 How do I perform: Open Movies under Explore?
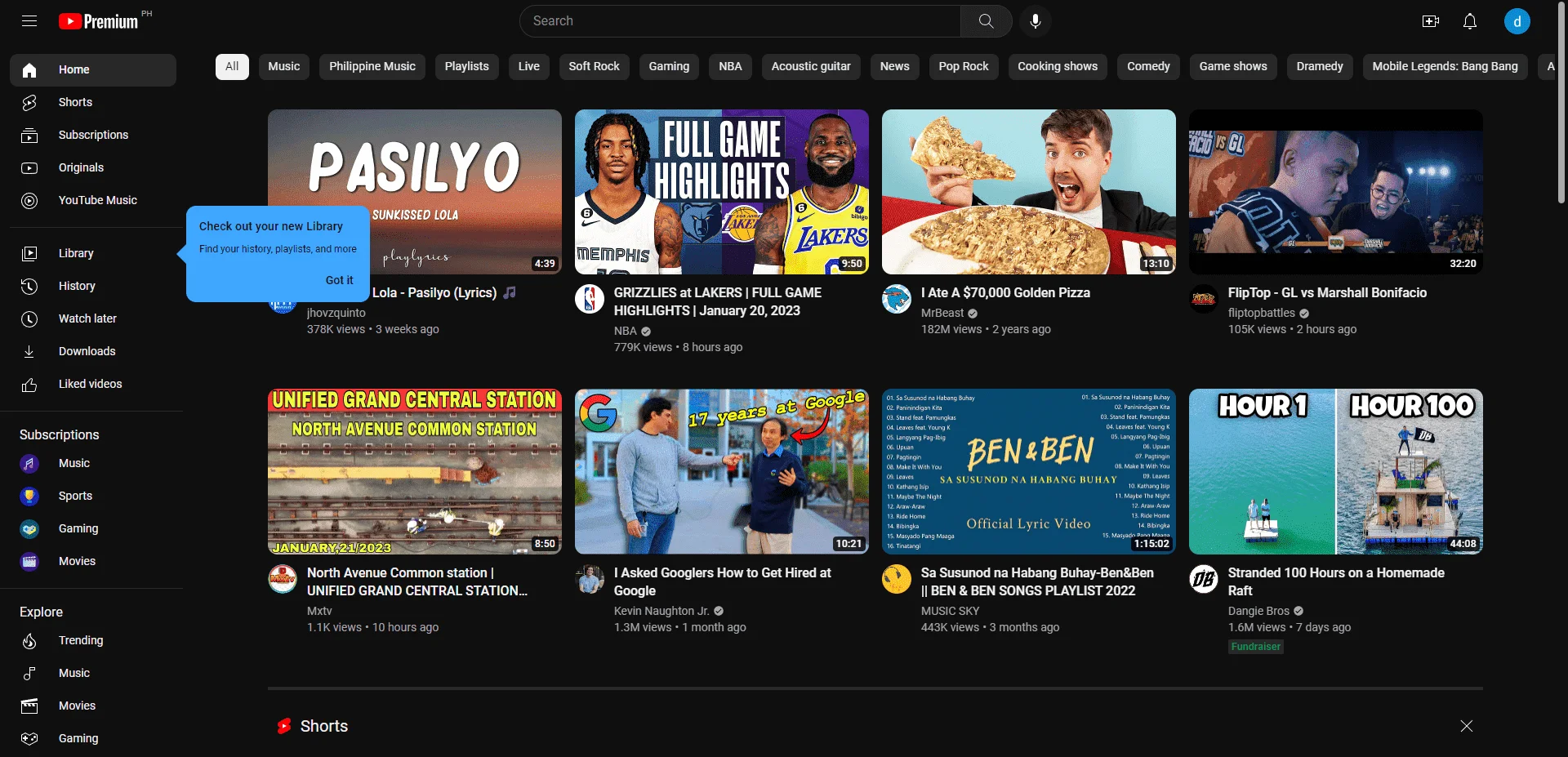(93, 706)
